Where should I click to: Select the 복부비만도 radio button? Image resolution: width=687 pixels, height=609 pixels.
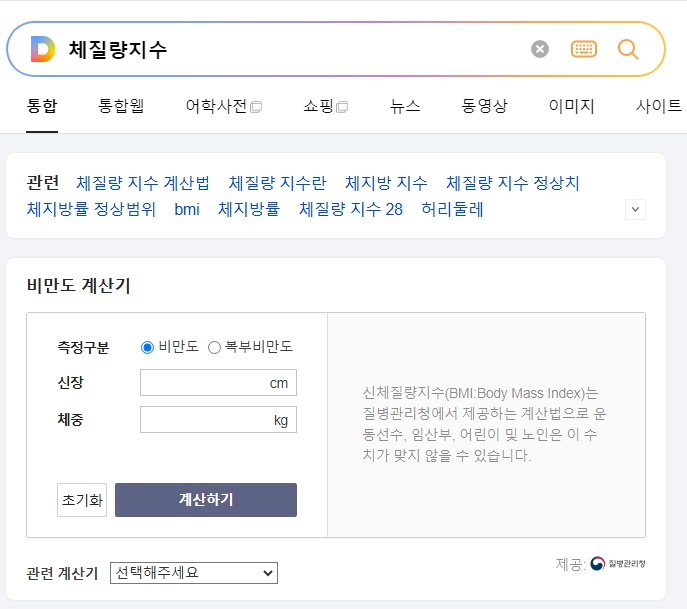point(214,347)
